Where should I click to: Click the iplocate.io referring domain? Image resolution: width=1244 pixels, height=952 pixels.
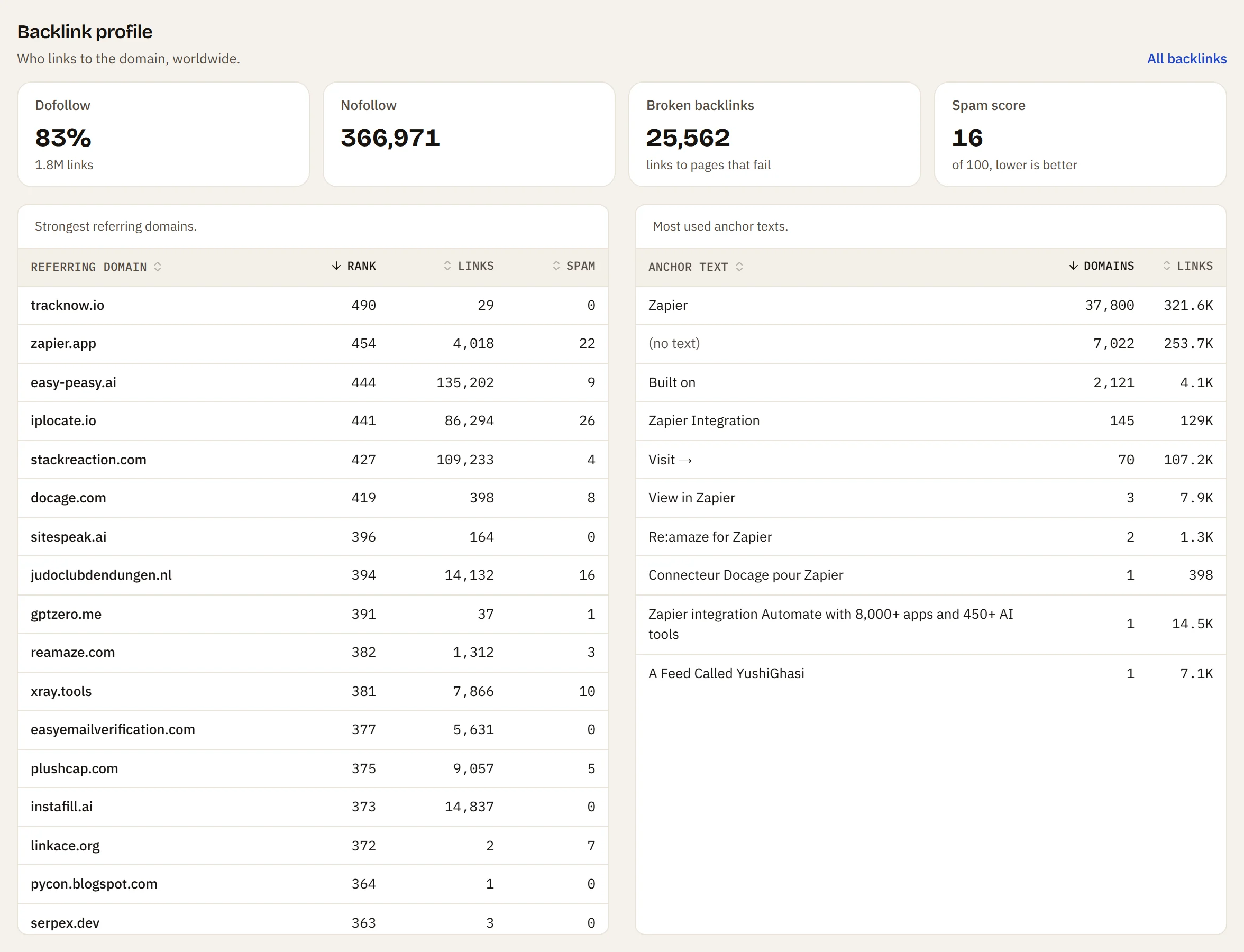63,420
